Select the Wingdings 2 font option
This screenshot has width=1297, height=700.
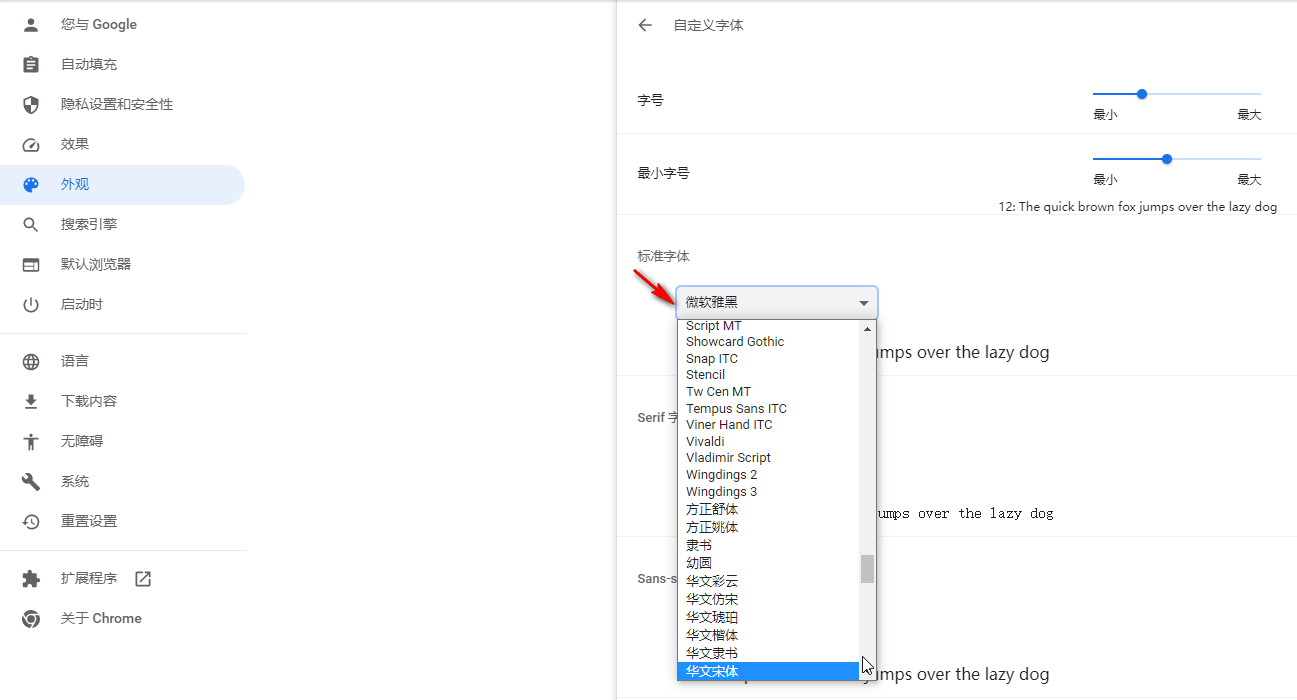pyautogui.click(x=768, y=475)
